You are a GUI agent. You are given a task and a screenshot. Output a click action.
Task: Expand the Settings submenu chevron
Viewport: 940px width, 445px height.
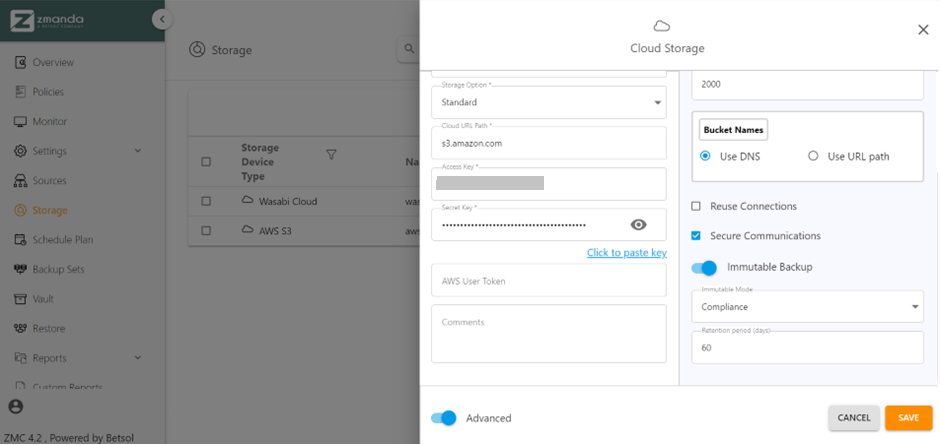[137, 151]
